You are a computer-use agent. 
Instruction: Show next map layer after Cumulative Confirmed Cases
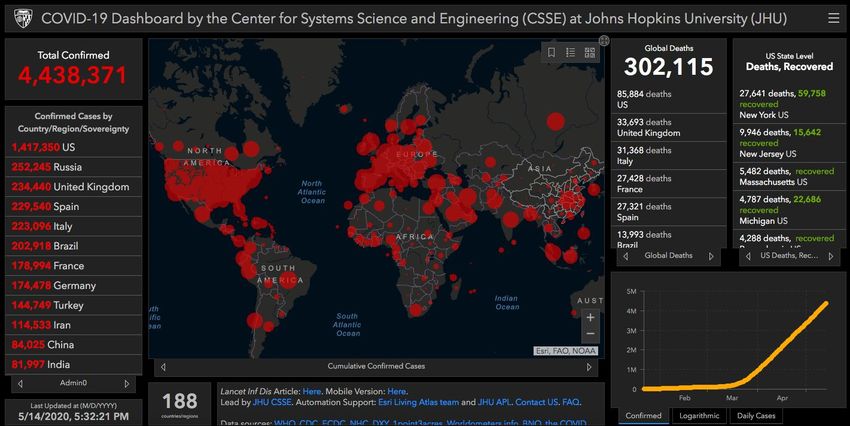coord(589,367)
